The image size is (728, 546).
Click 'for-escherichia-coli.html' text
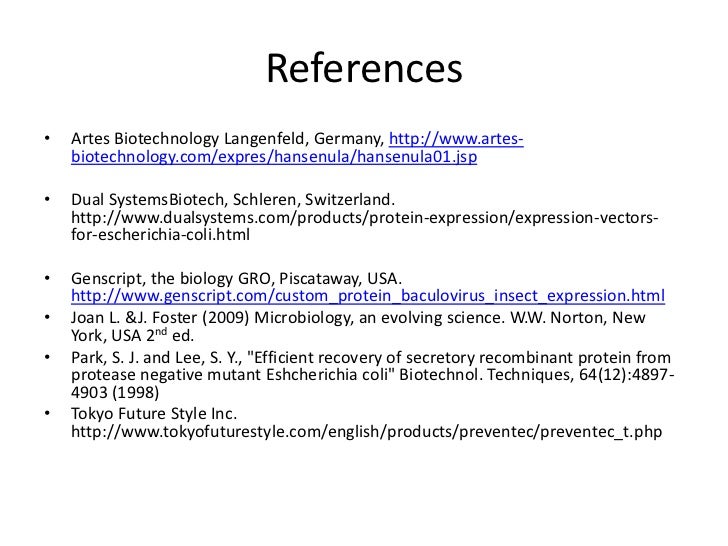pyautogui.click(x=160, y=234)
